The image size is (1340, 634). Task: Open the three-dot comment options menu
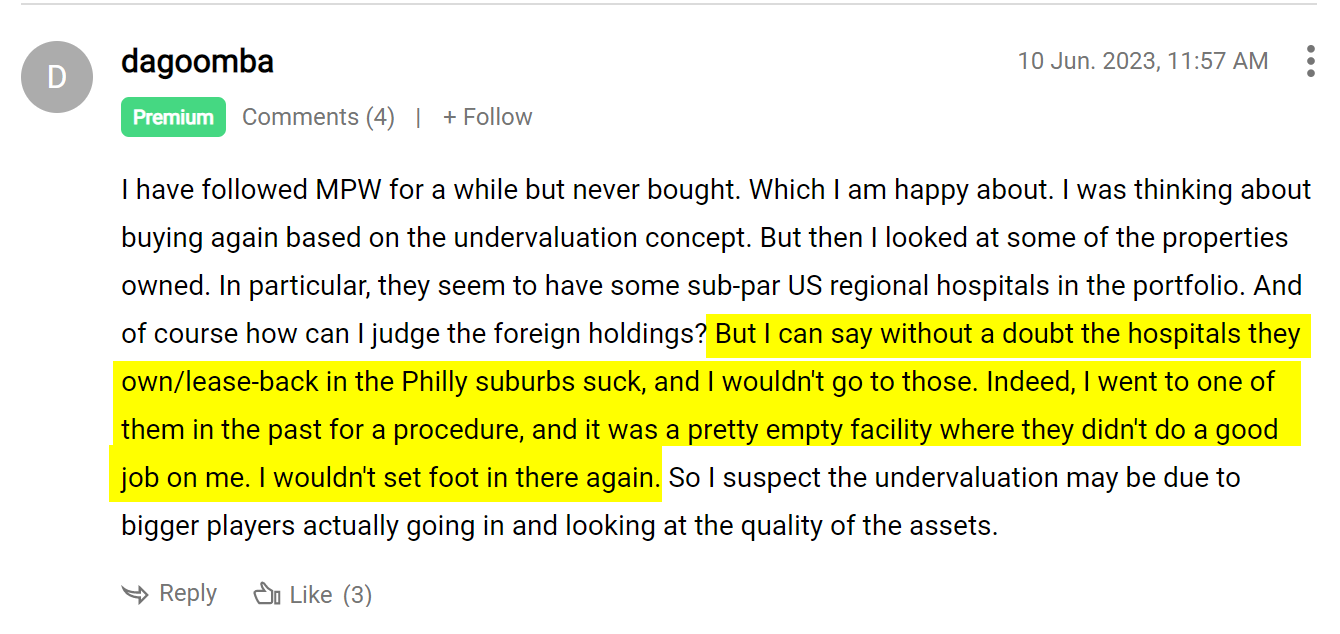click(1310, 61)
